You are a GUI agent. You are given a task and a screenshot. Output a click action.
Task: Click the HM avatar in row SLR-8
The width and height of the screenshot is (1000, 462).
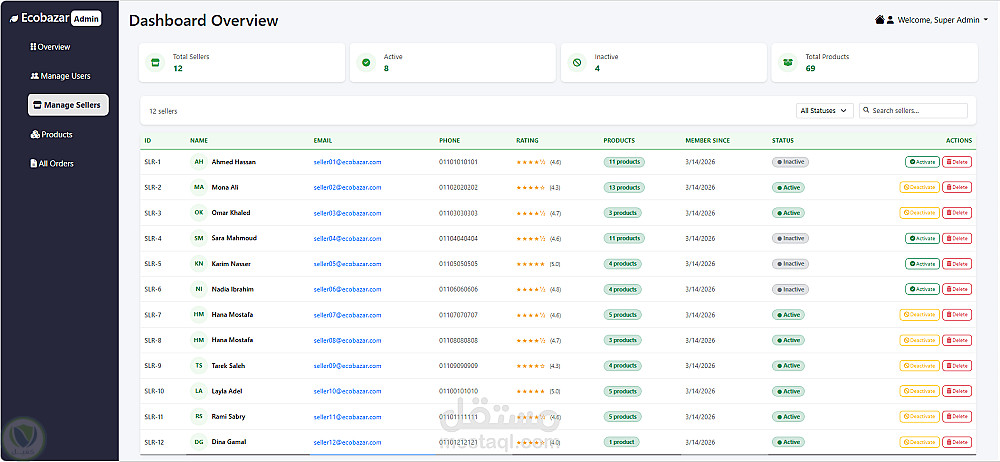pyautogui.click(x=199, y=340)
